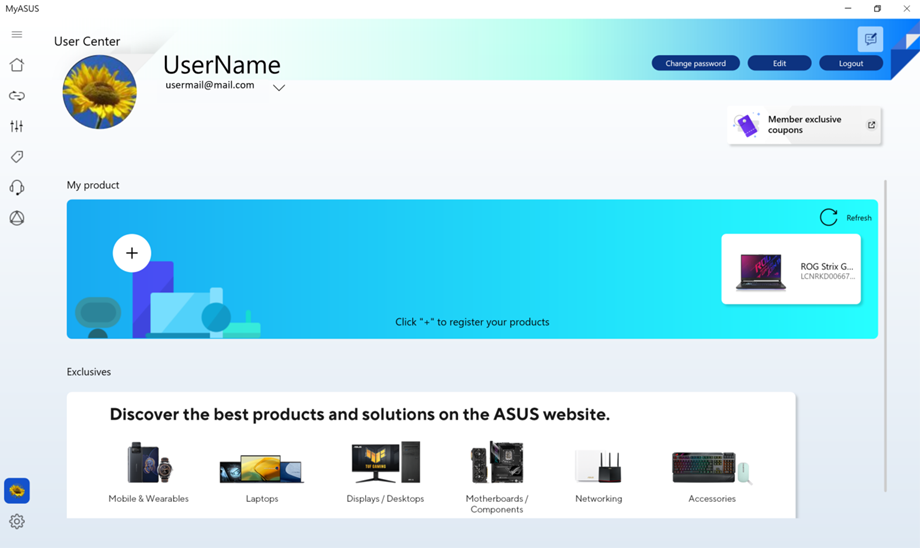Click the 'User Center' page title
920x548 pixels.
(x=87, y=41)
